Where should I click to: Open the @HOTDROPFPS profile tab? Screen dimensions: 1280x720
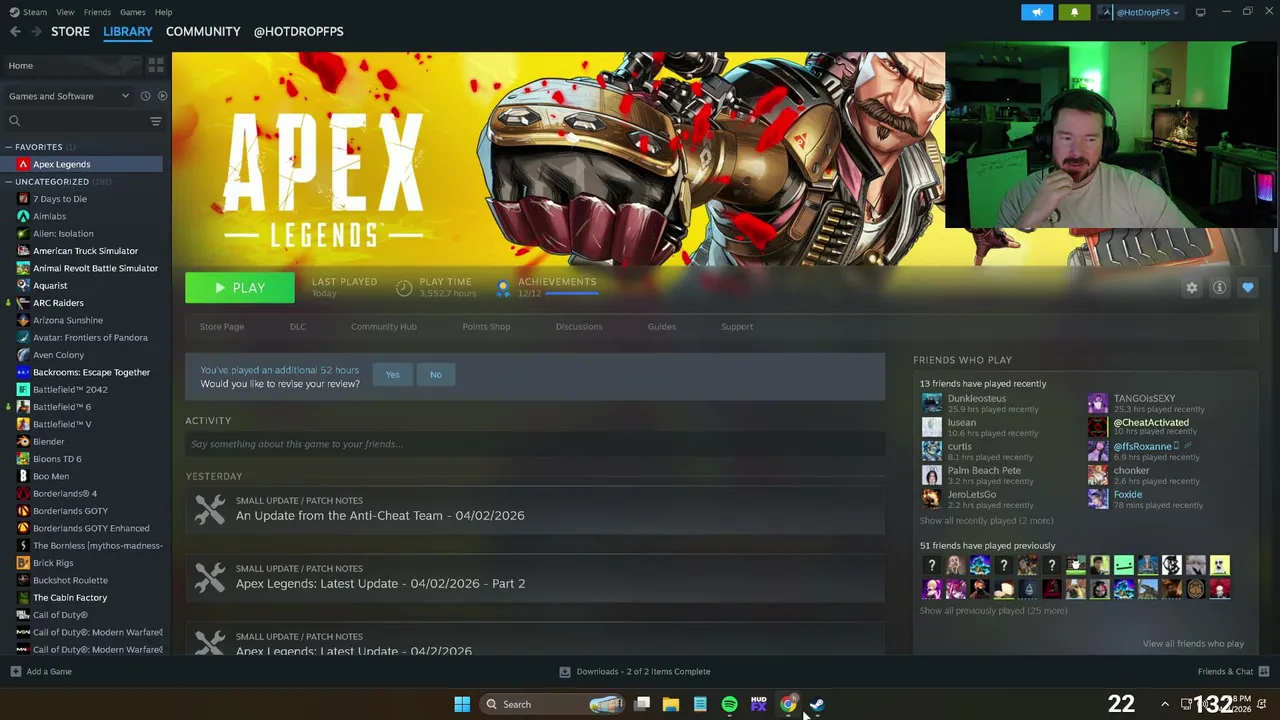point(298,31)
